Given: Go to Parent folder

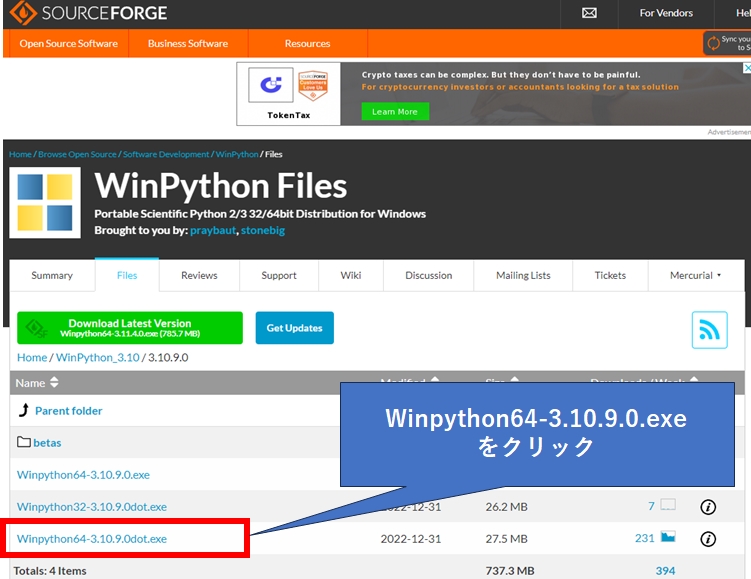Looking at the screenshot, I should click(x=68, y=411).
